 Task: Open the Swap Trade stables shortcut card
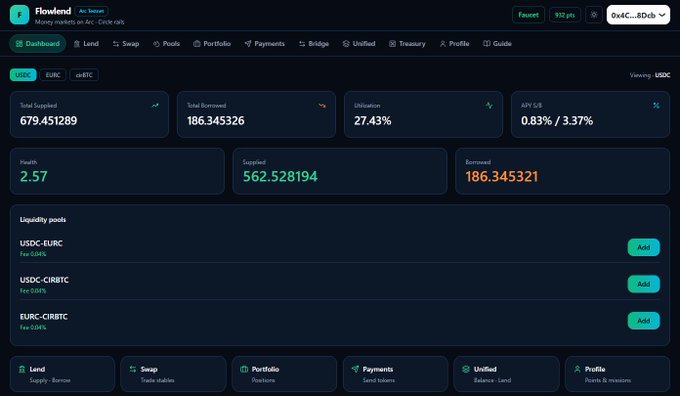tap(173, 374)
